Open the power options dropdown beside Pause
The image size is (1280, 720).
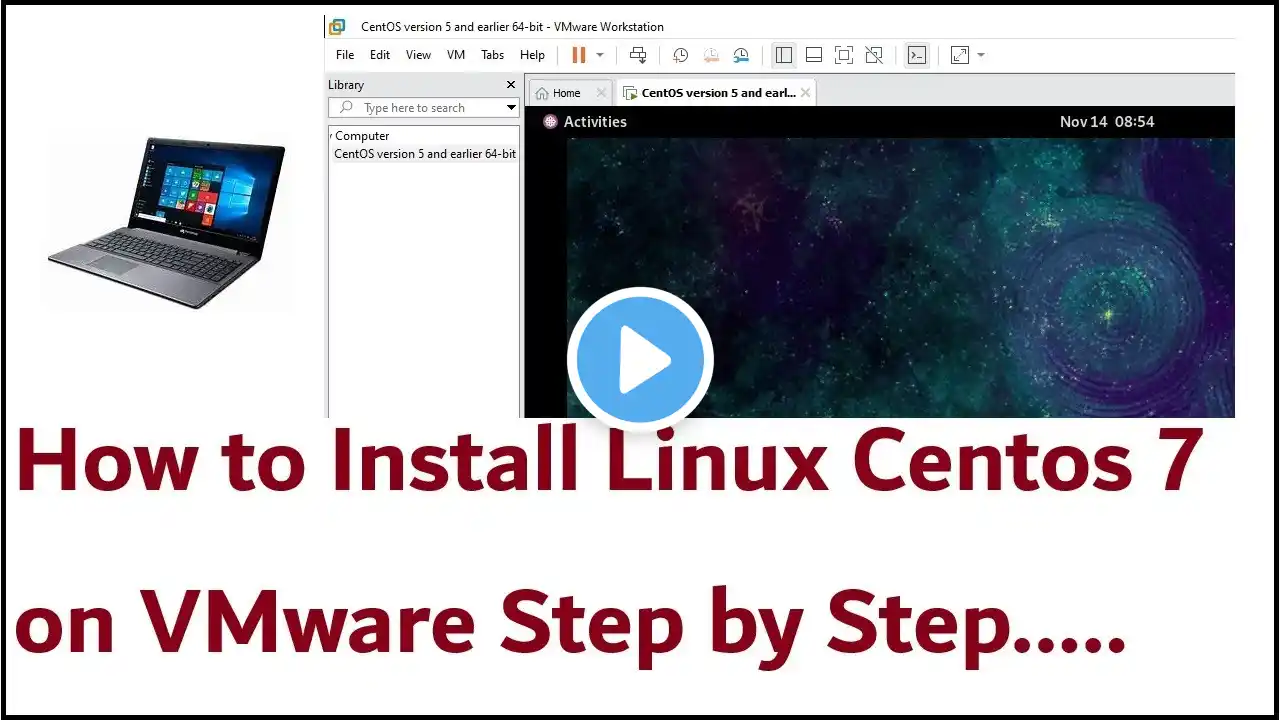(x=600, y=55)
